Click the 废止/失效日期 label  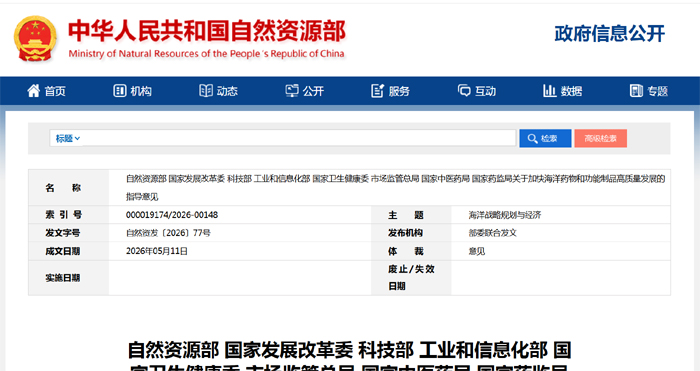(x=411, y=277)
